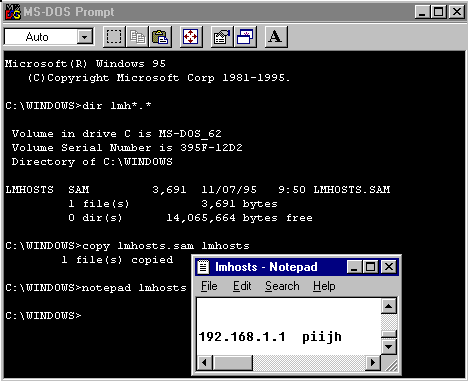Minimize the MS-DOS Prompt window
468x381 pixels.
pyautogui.click(x=422, y=12)
